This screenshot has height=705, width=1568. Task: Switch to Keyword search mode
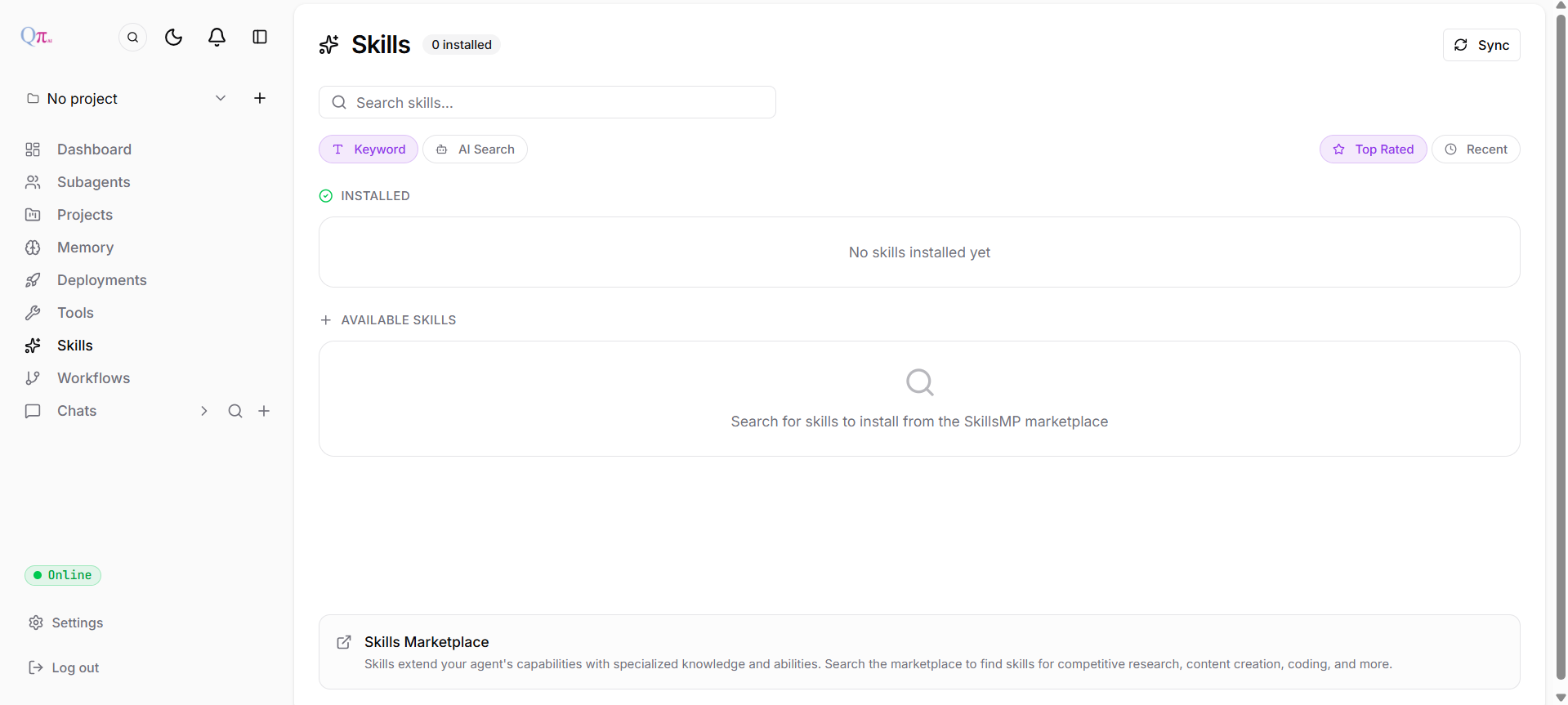[x=369, y=149]
